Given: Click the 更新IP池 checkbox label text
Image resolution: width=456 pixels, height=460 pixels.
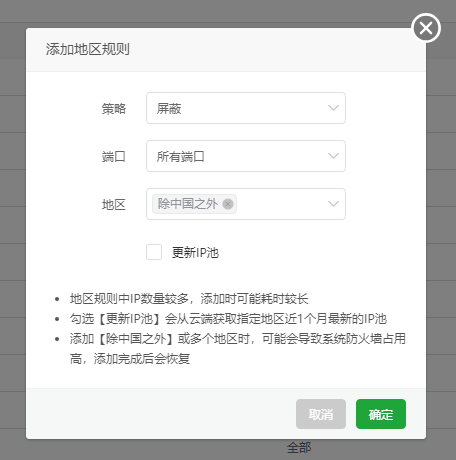Looking at the screenshot, I should pyautogui.click(x=195, y=253).
